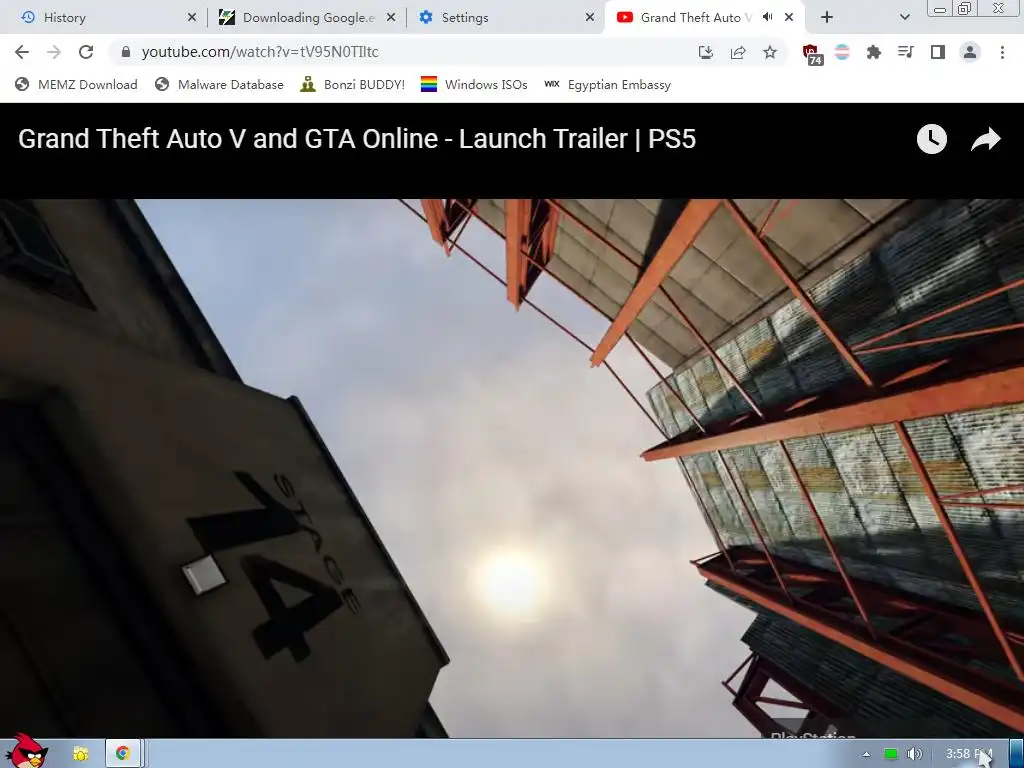Image resolution: width=1024 pixels, height=768 pixels.
Task: Open the taskbar file explorer icon
Action: tap(81, 754)
